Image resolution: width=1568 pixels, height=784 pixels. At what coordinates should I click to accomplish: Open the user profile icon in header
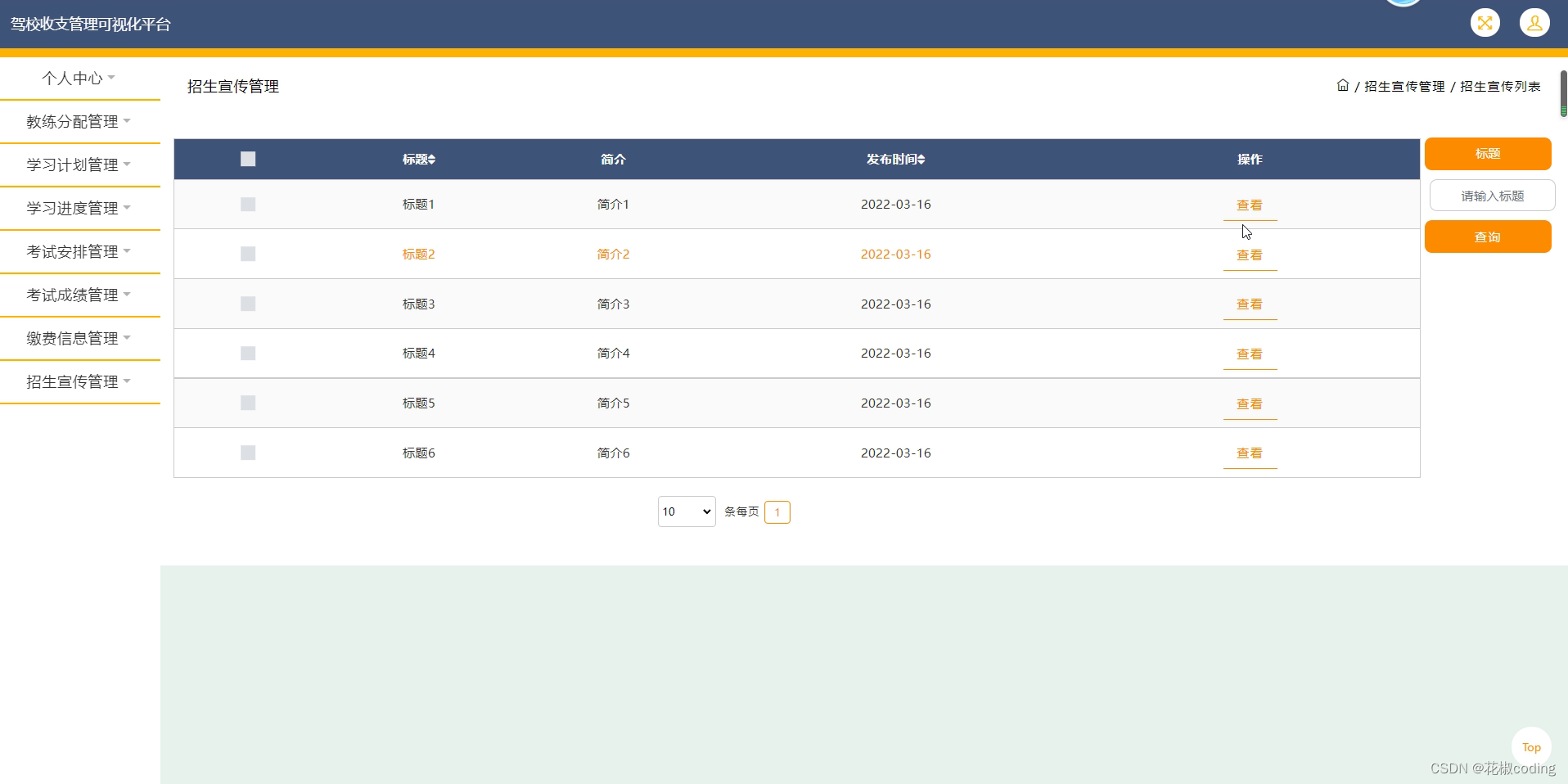[1534, 23]
